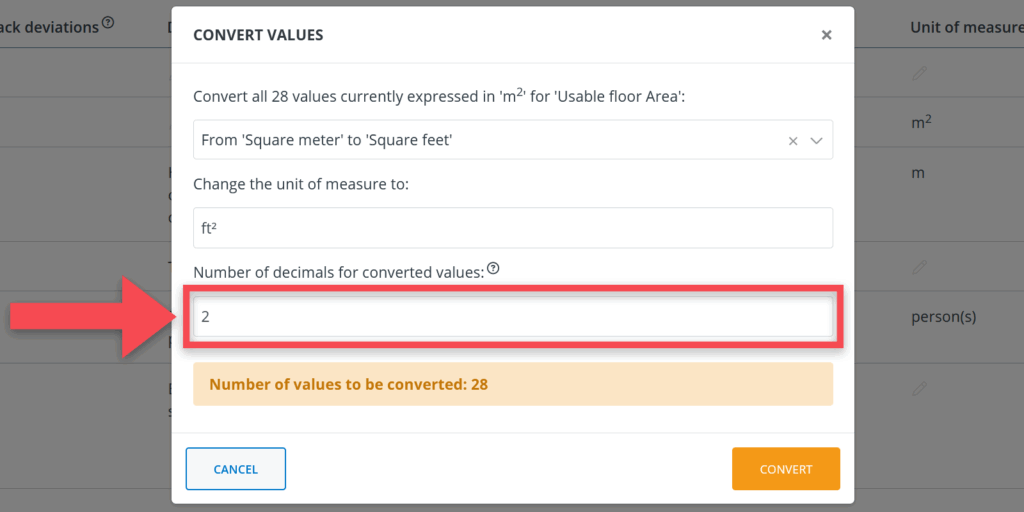
Task: Click pencil icon just above person(s) unit
Action: (920, 267)
